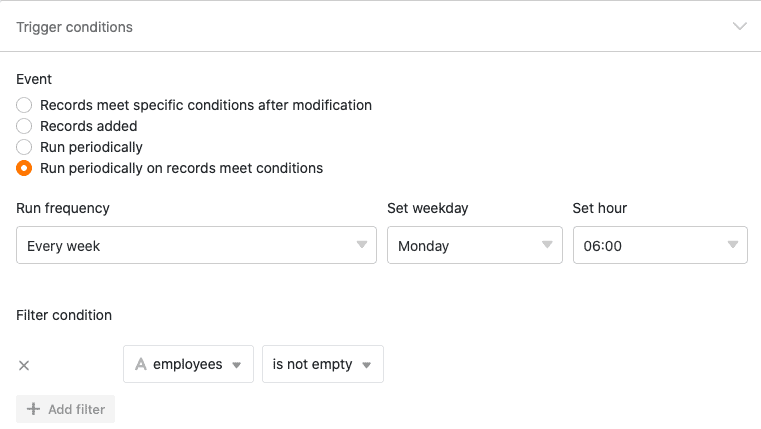Click the arrow icon beside 06:00
761x429 pixels.
click(733, 245)
